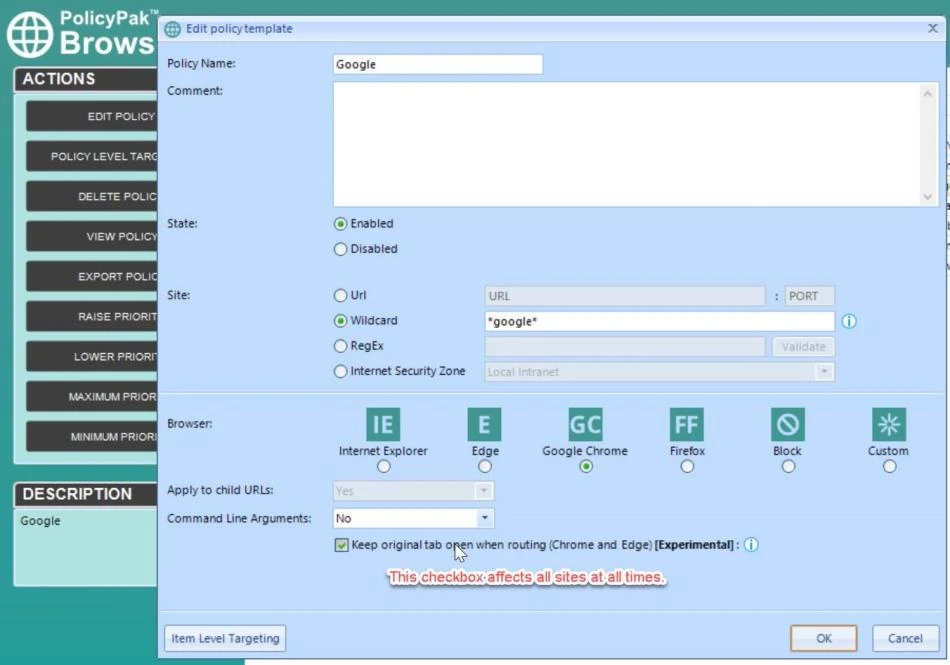Click the Comment box scrollbar down arrow
This screenshot has height=665, width=950.
click(929, 197)
